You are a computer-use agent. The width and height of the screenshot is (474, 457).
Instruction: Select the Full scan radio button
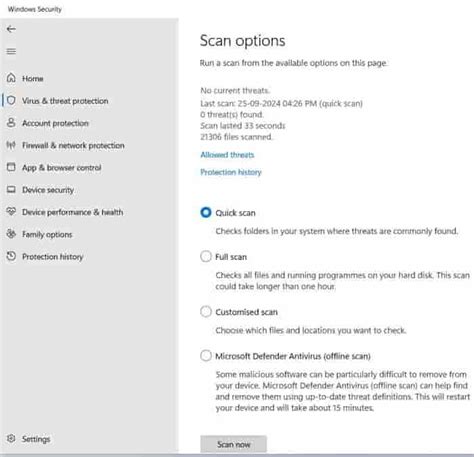(x=206, y=257)
